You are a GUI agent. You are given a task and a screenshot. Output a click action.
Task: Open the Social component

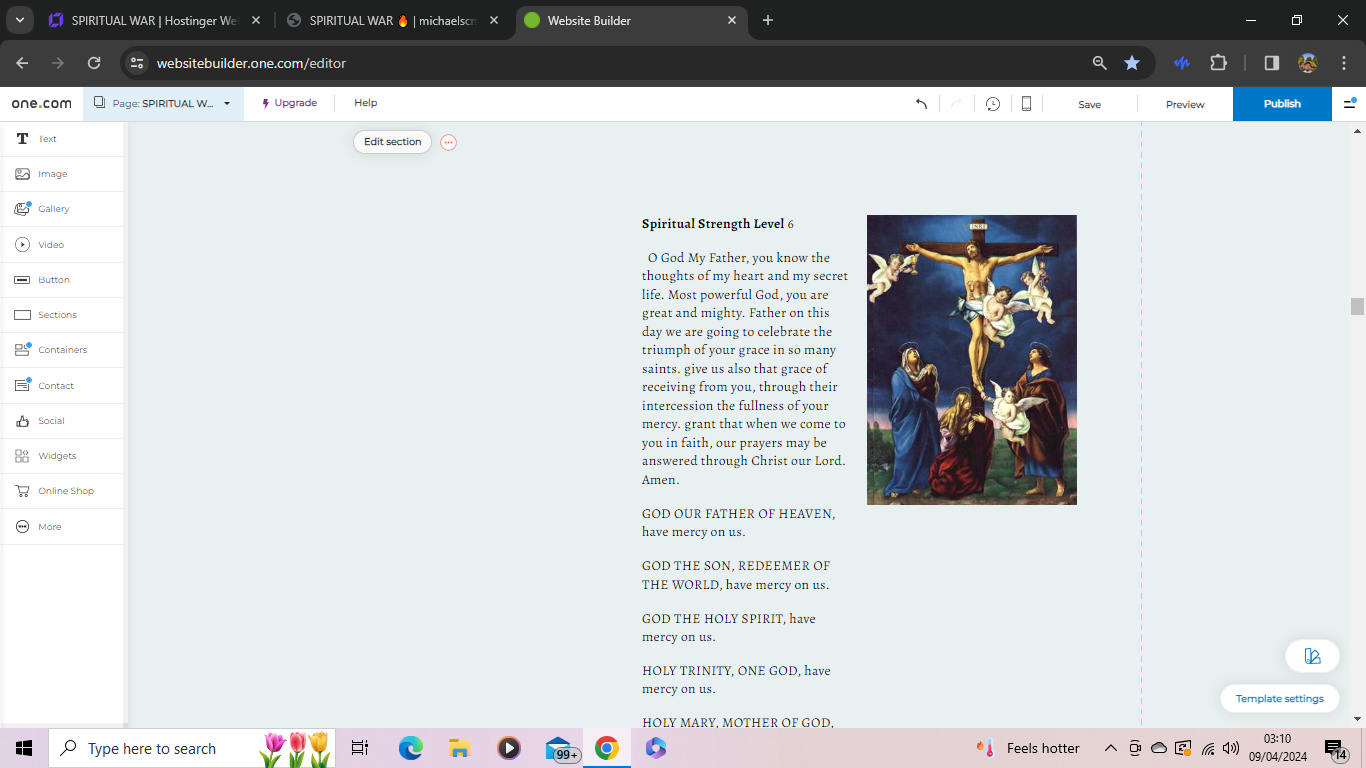click(x=62, y=421)
